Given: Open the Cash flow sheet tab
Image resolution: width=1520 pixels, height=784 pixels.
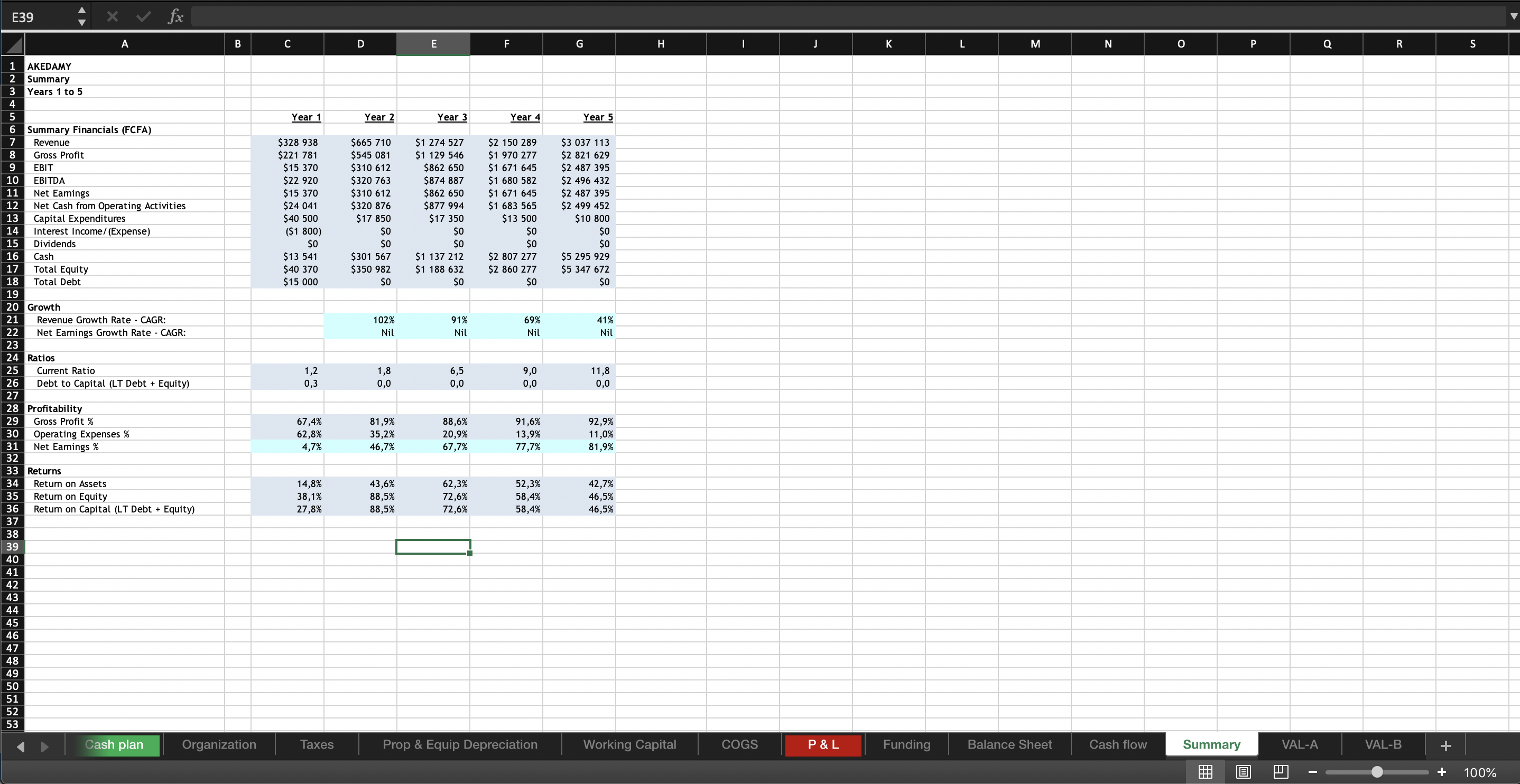Looking at the screenshot, I should 1118,744.
